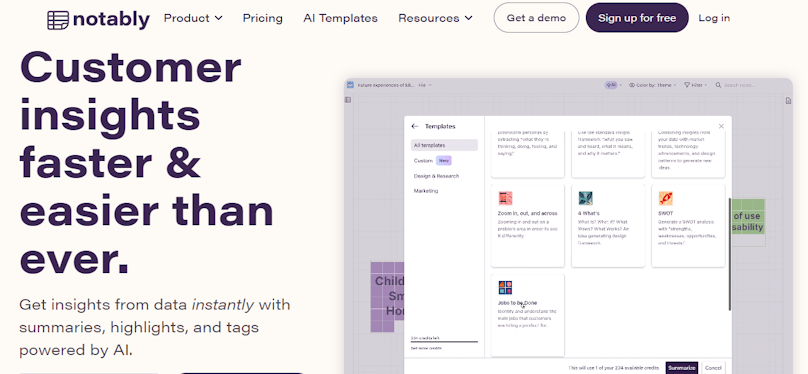Close the Templates dialog with X
This screenshot has width=808, height=374.
721,126
